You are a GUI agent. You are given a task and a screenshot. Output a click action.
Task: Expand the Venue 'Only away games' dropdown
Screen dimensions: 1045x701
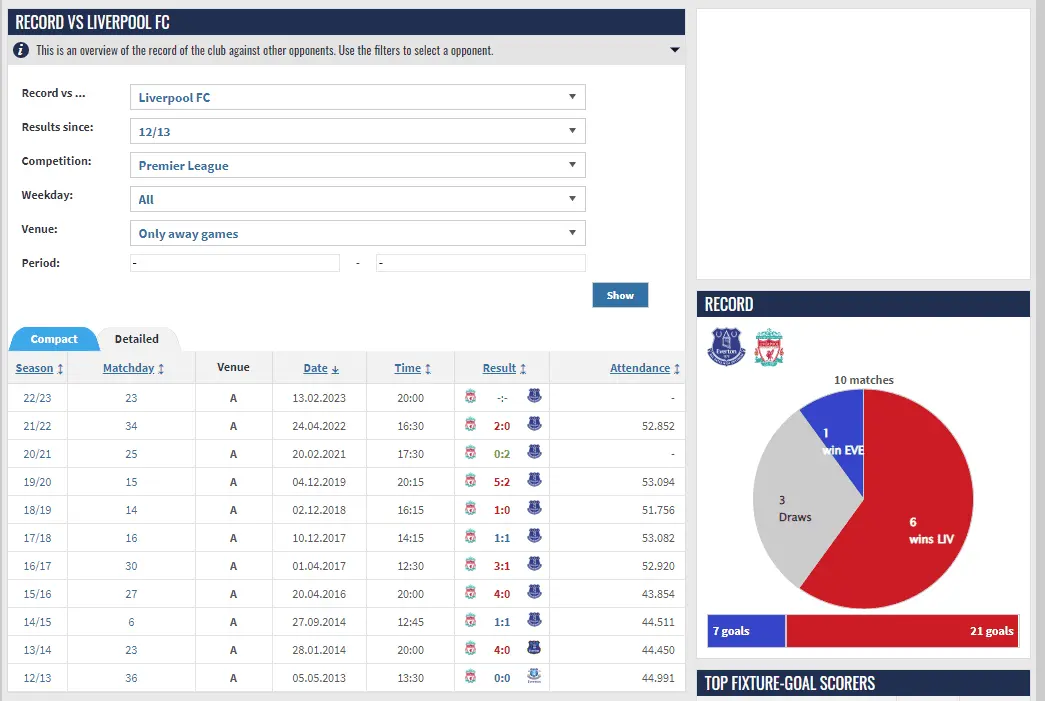tap(357, 233)
